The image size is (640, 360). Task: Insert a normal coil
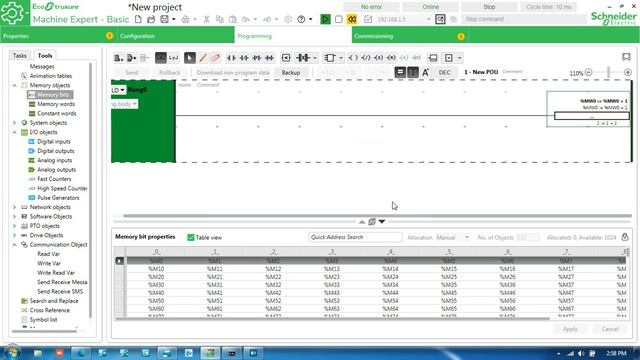point(353,58)
